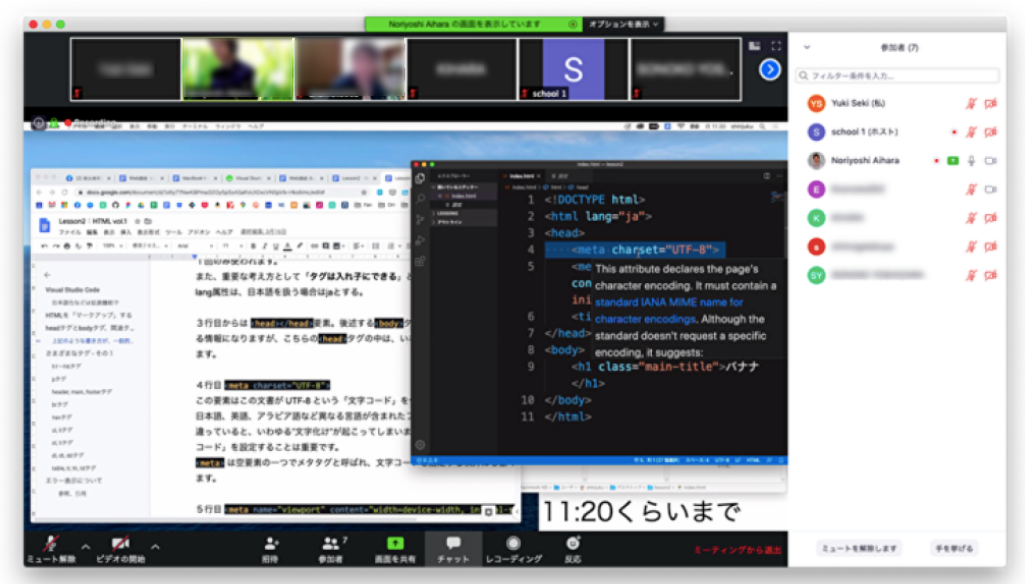Click the 手を挙げる raise hand button

tap(952, 548)
